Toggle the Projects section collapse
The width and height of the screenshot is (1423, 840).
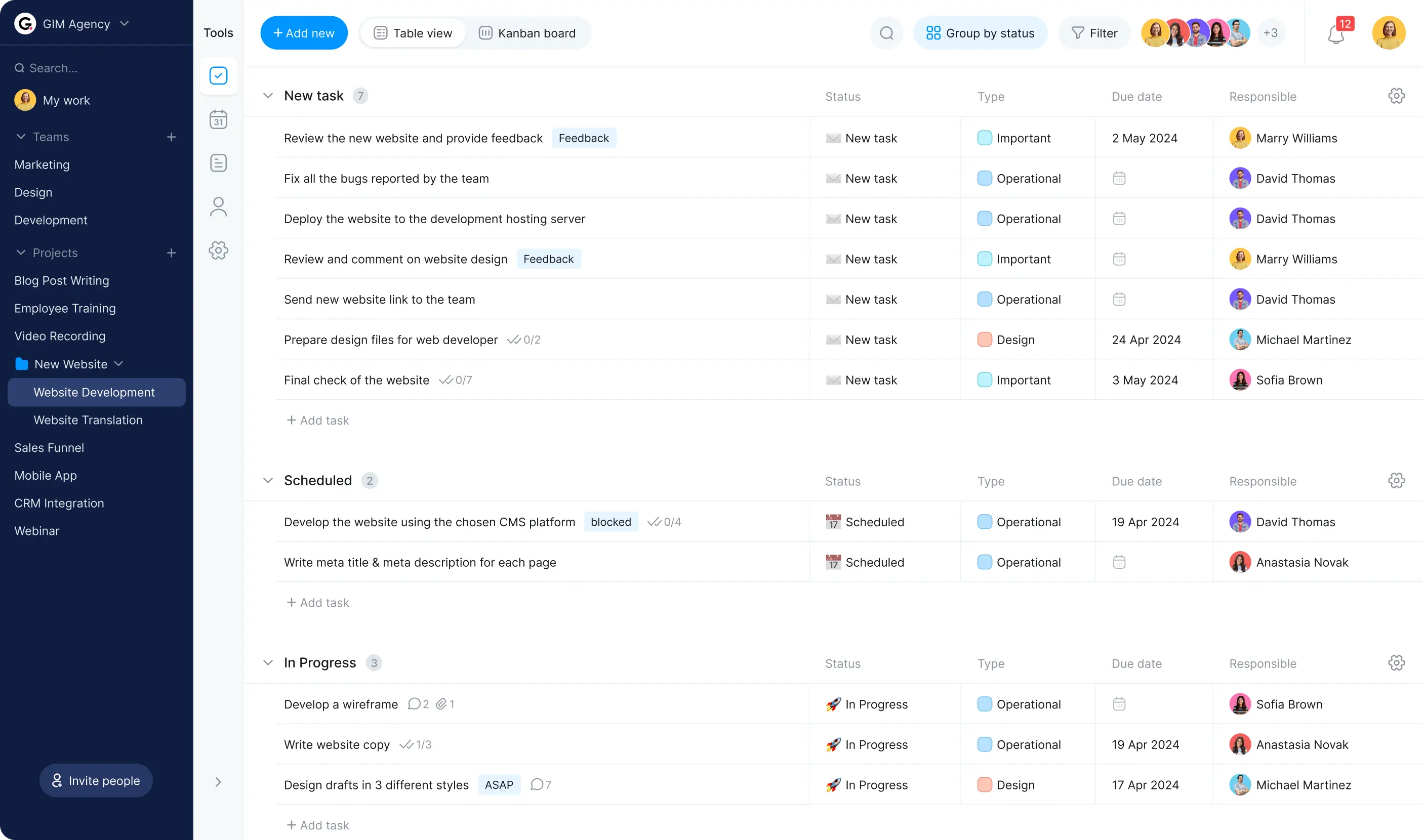[21, 253]
